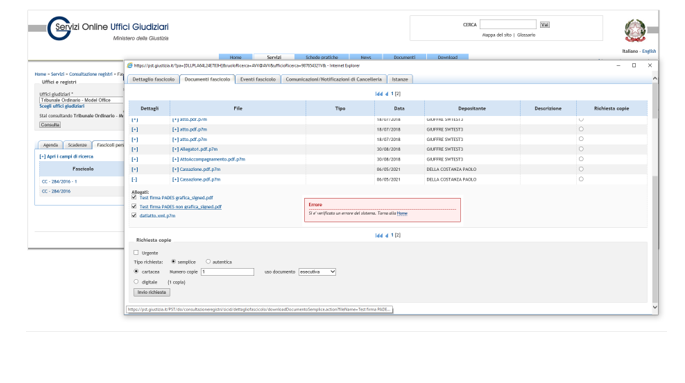The width and height of the screenshot is (685, 383).
Task: Click the Invio richiesta button
Action: [x=152, y=292]
